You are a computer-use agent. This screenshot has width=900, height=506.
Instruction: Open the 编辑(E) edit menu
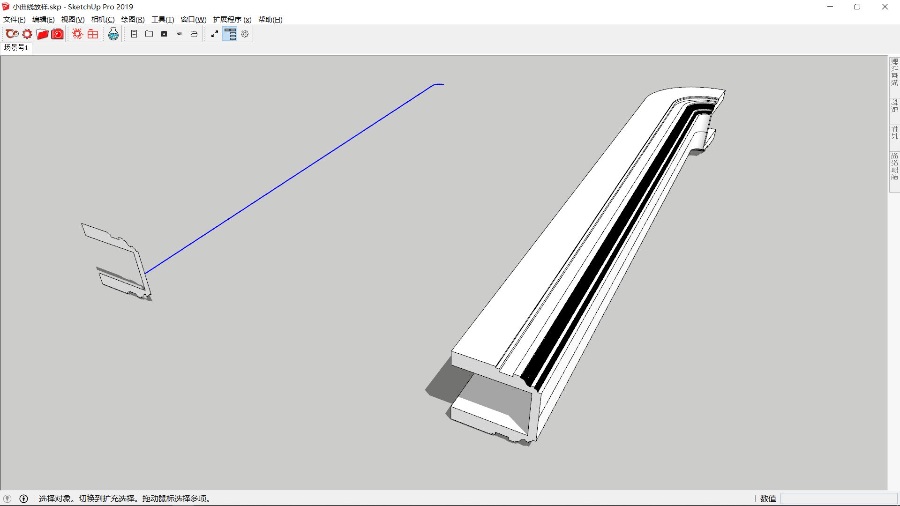(x=43, y=20)
